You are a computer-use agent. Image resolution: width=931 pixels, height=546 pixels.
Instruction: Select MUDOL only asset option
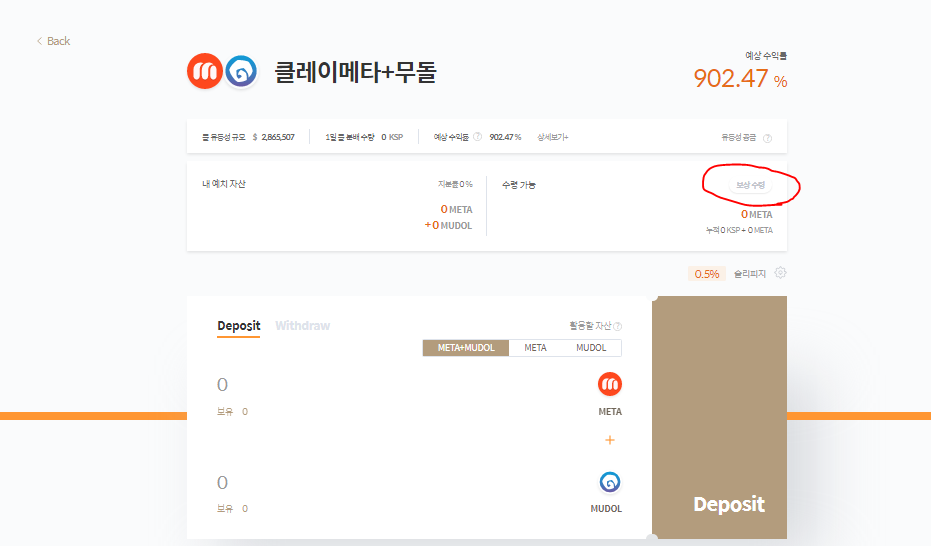click(x=591, y=348)
